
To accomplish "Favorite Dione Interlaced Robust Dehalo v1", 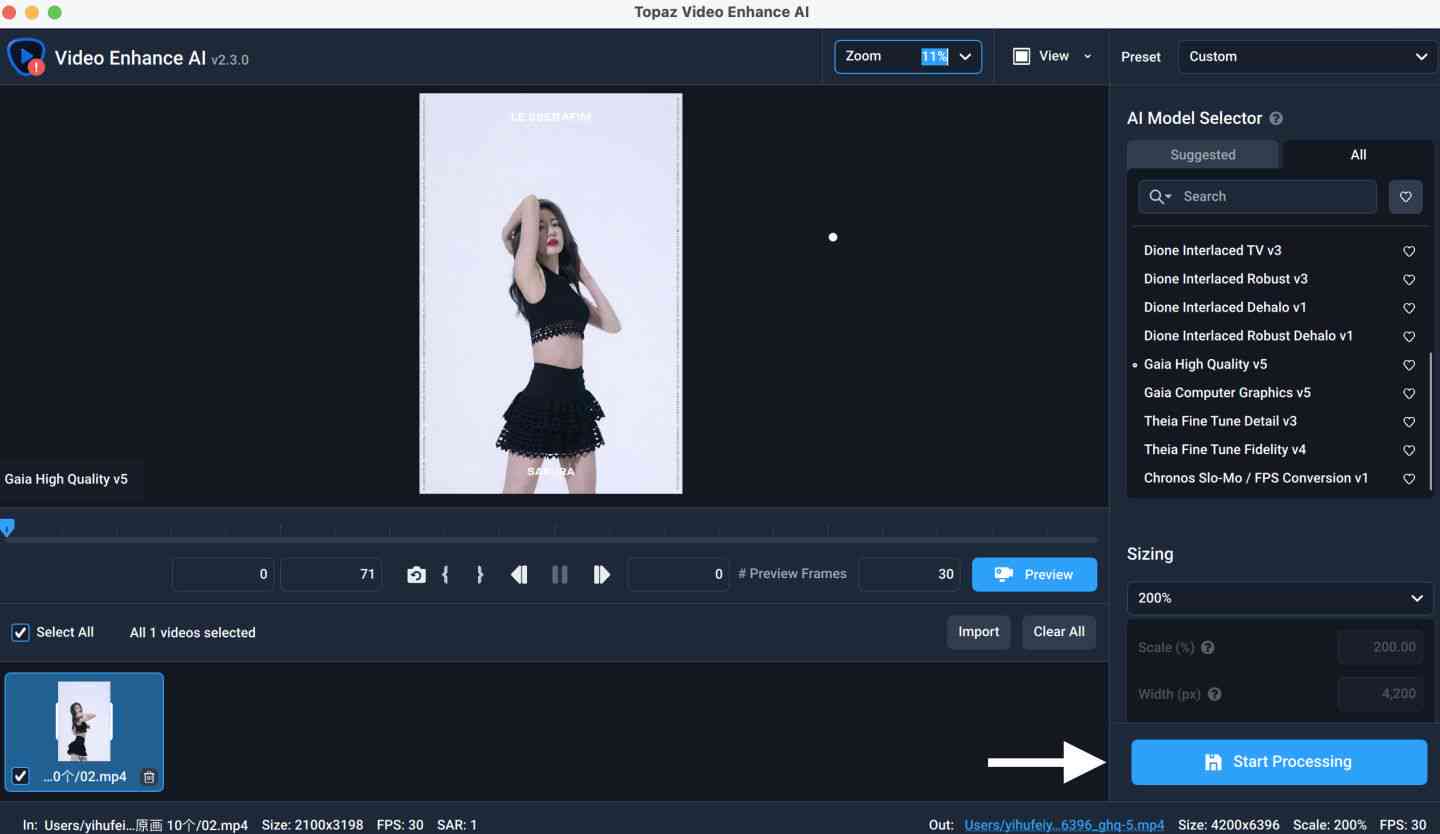I will [1409, 336].
